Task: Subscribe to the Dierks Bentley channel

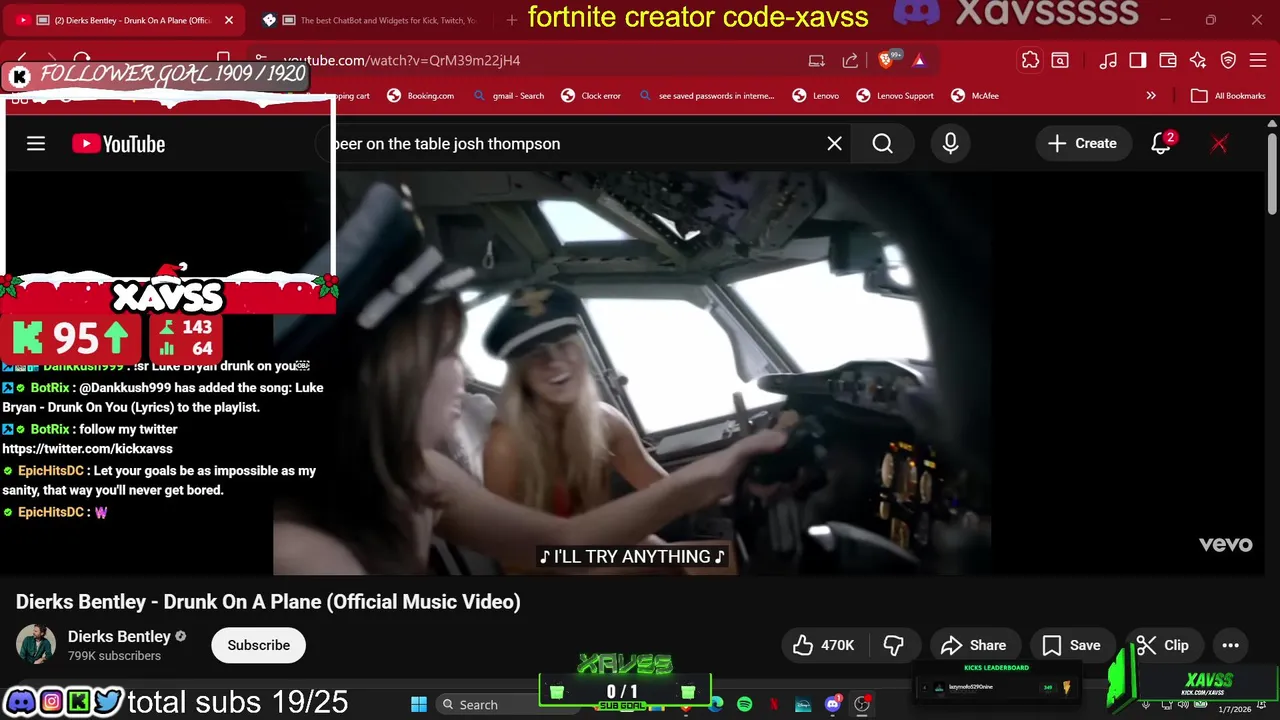Action: 258,646
